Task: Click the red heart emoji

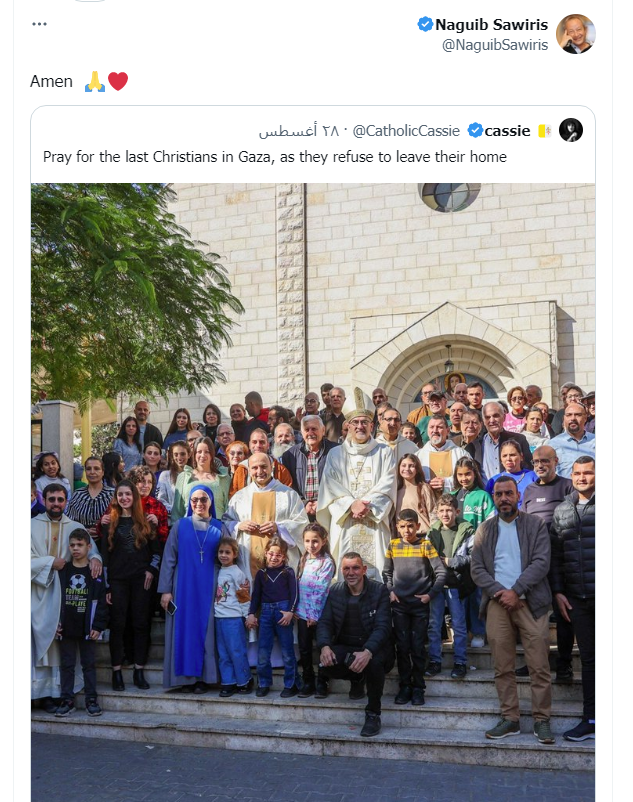Action: [x=118, y=81]
